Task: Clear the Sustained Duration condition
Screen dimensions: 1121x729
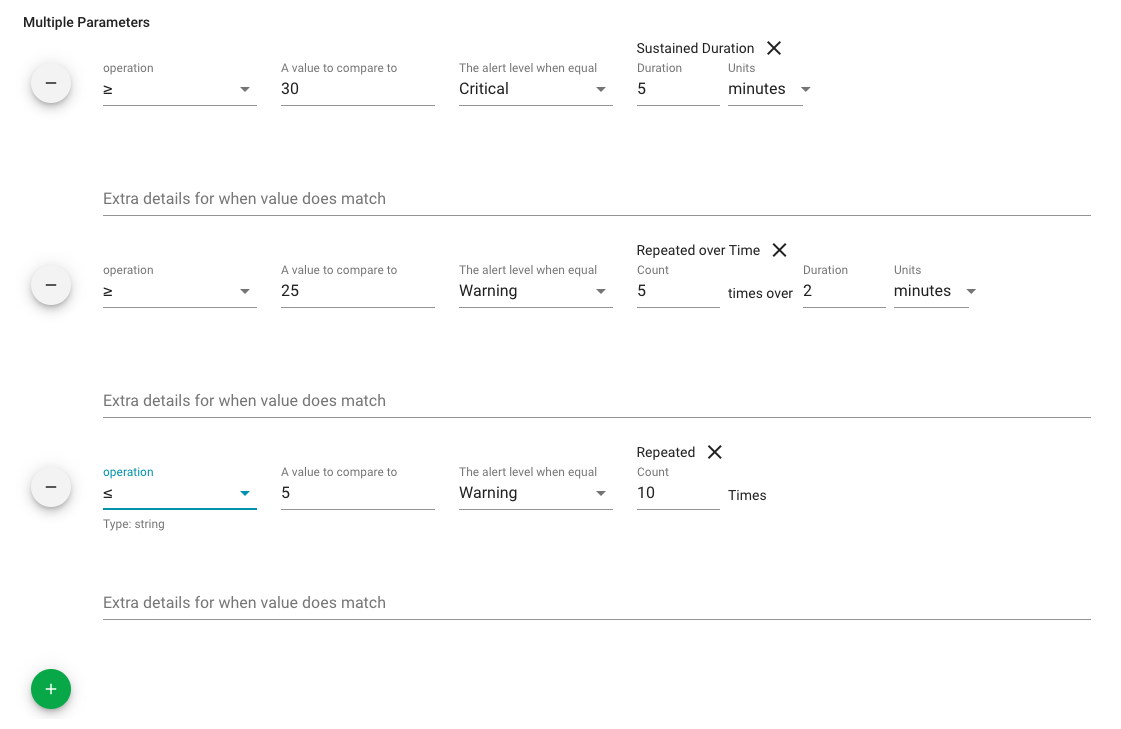Action: coord(774,48)
